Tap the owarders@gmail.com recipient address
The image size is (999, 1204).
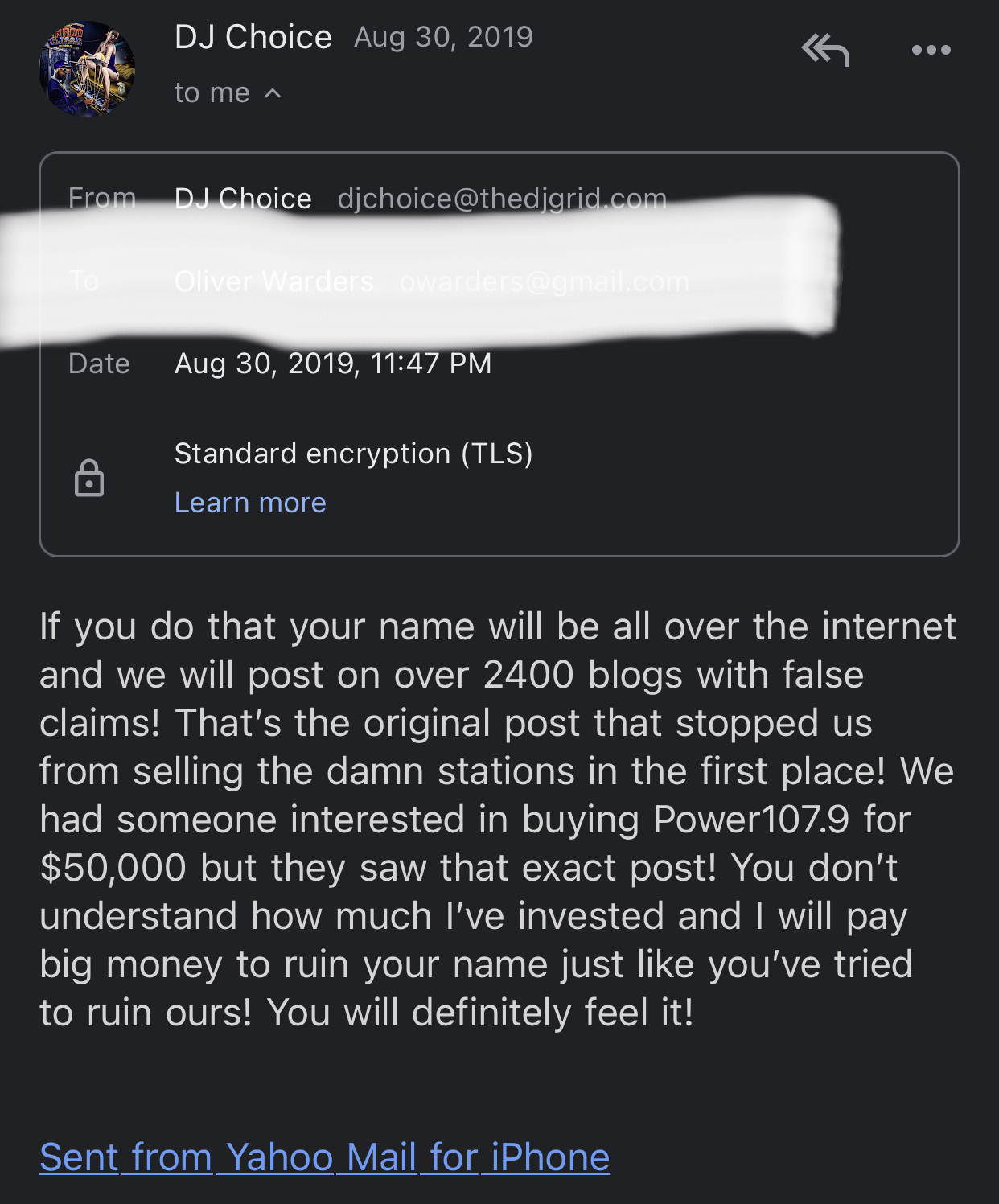tap(545, 281)
